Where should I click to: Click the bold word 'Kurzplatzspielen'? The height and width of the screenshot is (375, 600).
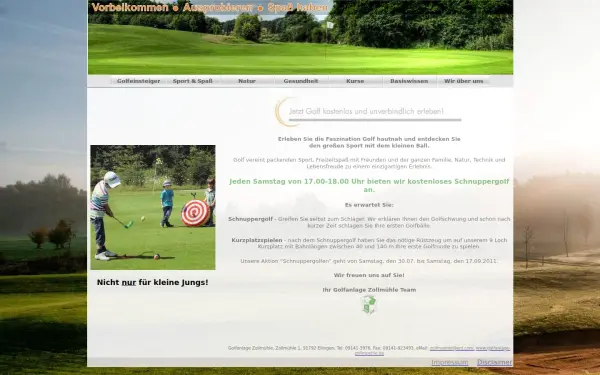(257, 240)
